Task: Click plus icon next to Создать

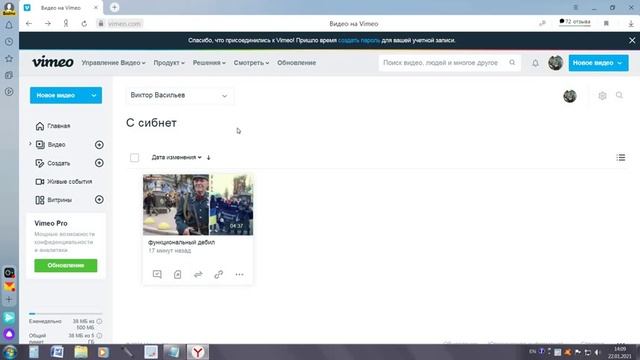Action: pos(99,163)
